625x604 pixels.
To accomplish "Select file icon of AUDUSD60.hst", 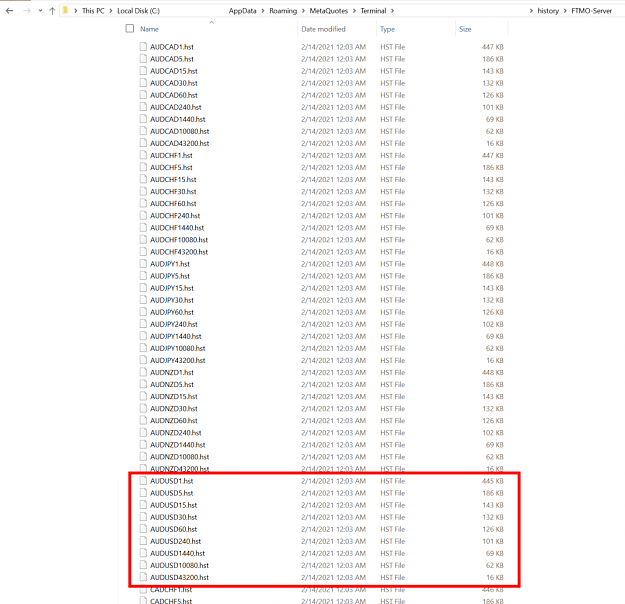I will pyautogui.click(x=143, y=529).
